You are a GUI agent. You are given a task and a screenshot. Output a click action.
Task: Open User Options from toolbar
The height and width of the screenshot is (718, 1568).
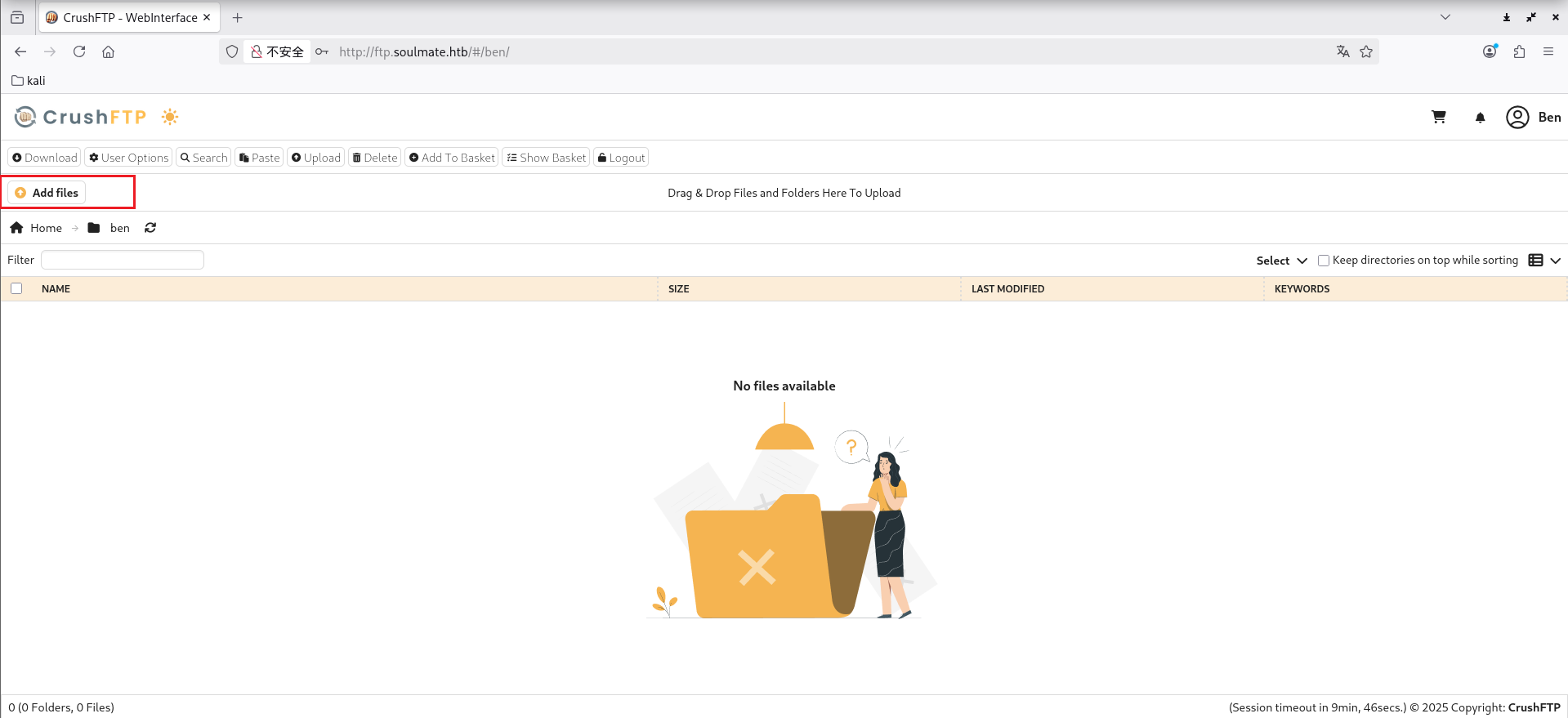pyautogui.click(x=129, y=158)
